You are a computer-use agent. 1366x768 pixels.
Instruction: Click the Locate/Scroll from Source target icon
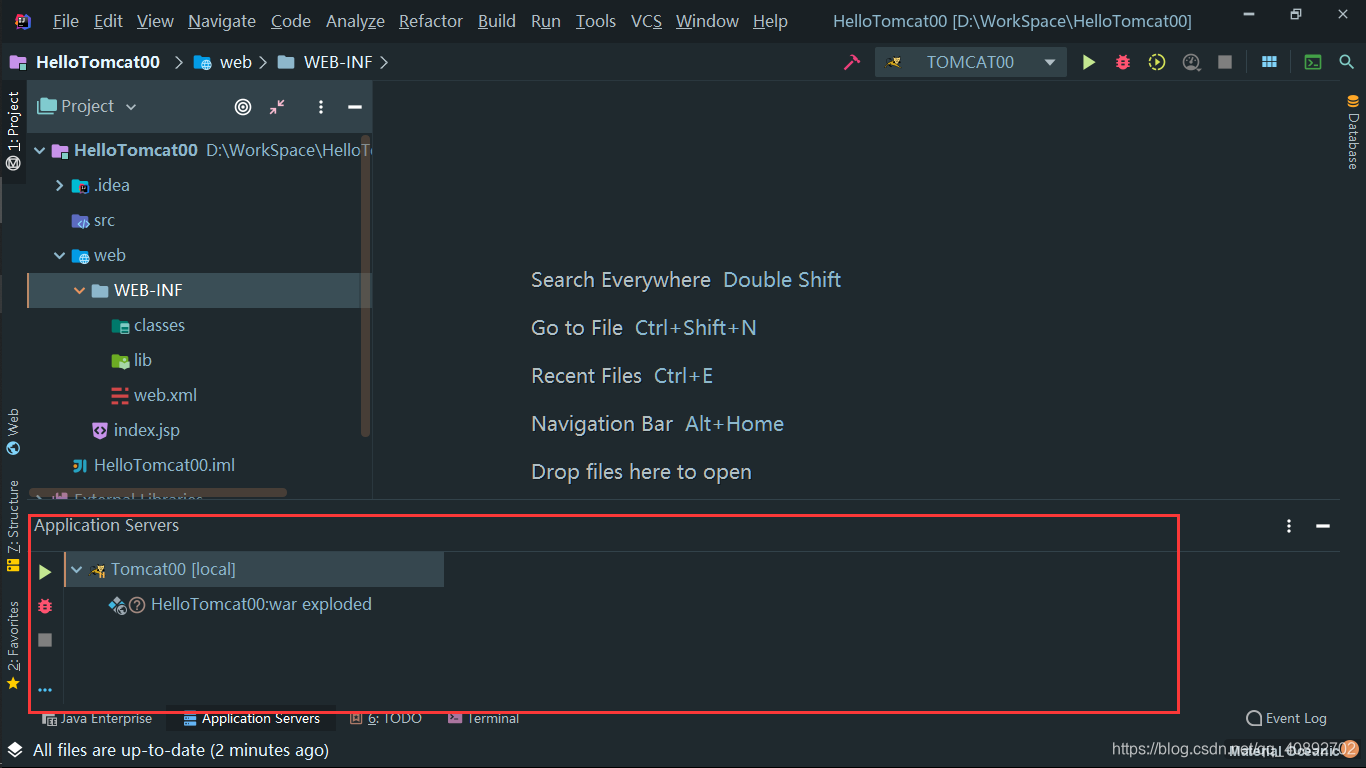[x=243, y=107]
